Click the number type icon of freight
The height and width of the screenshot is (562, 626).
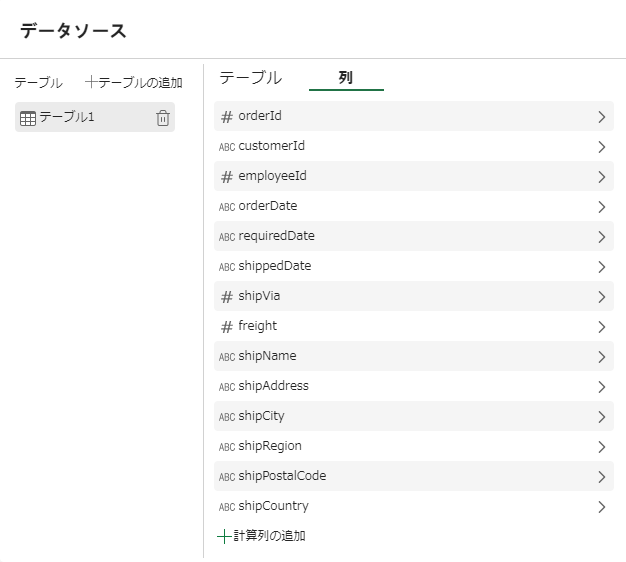tap(226, 327)
